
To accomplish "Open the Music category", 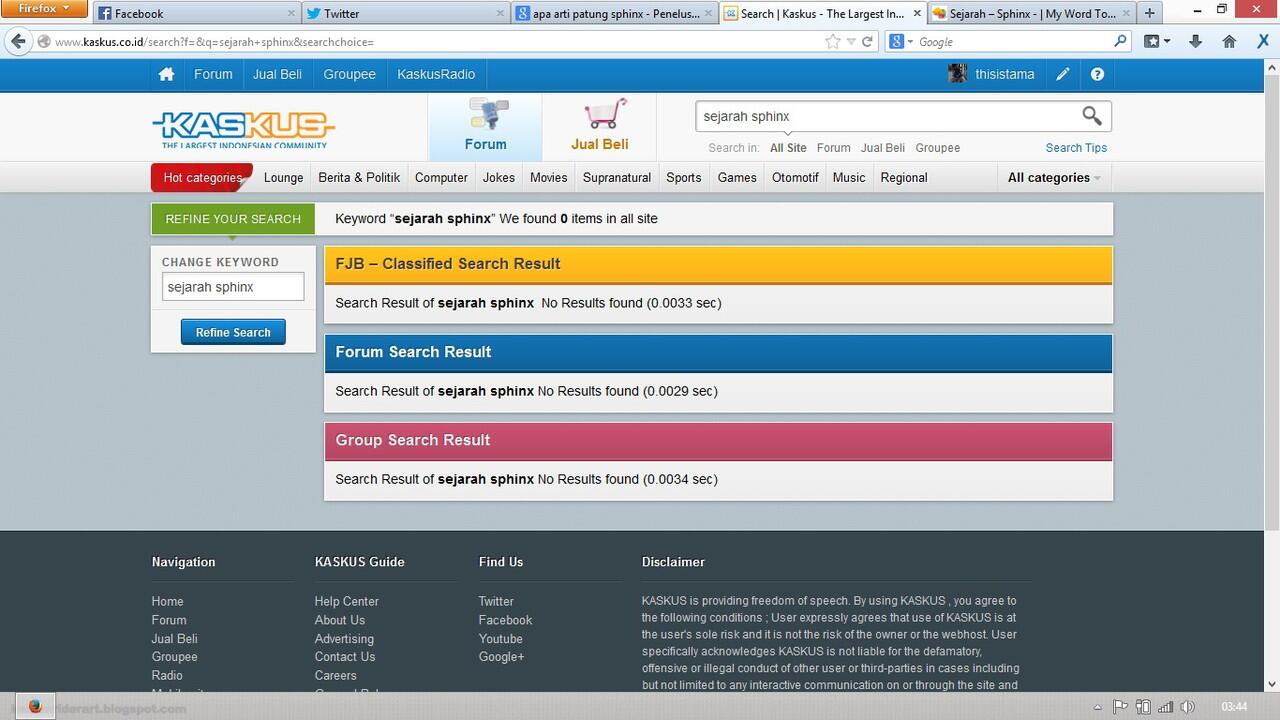I will [x=849, y=178].
